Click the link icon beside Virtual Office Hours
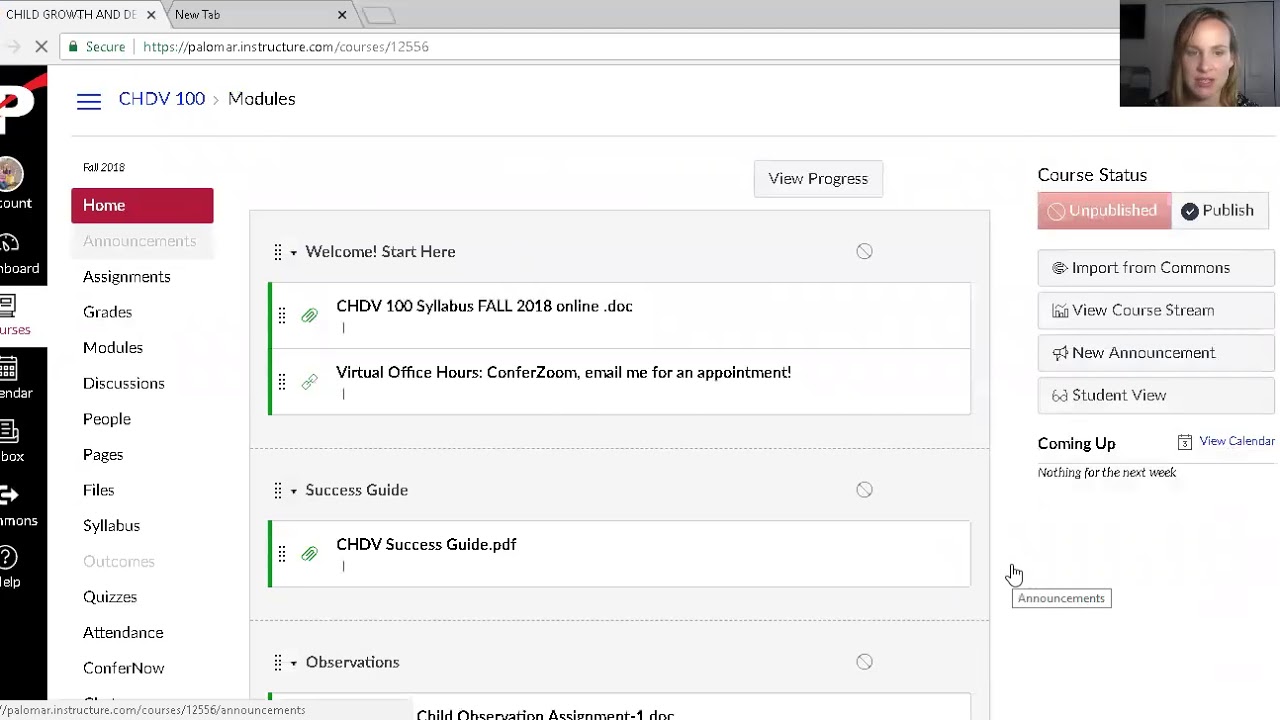 309,382
